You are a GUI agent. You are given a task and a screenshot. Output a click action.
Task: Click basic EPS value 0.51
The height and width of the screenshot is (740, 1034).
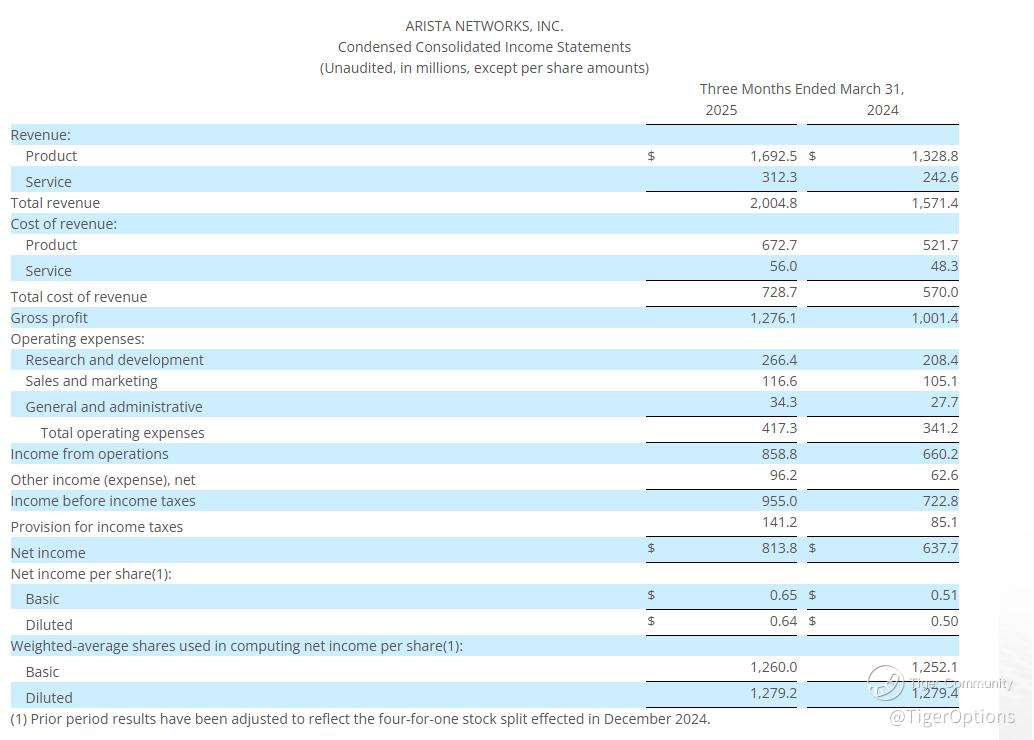(944, 596)
